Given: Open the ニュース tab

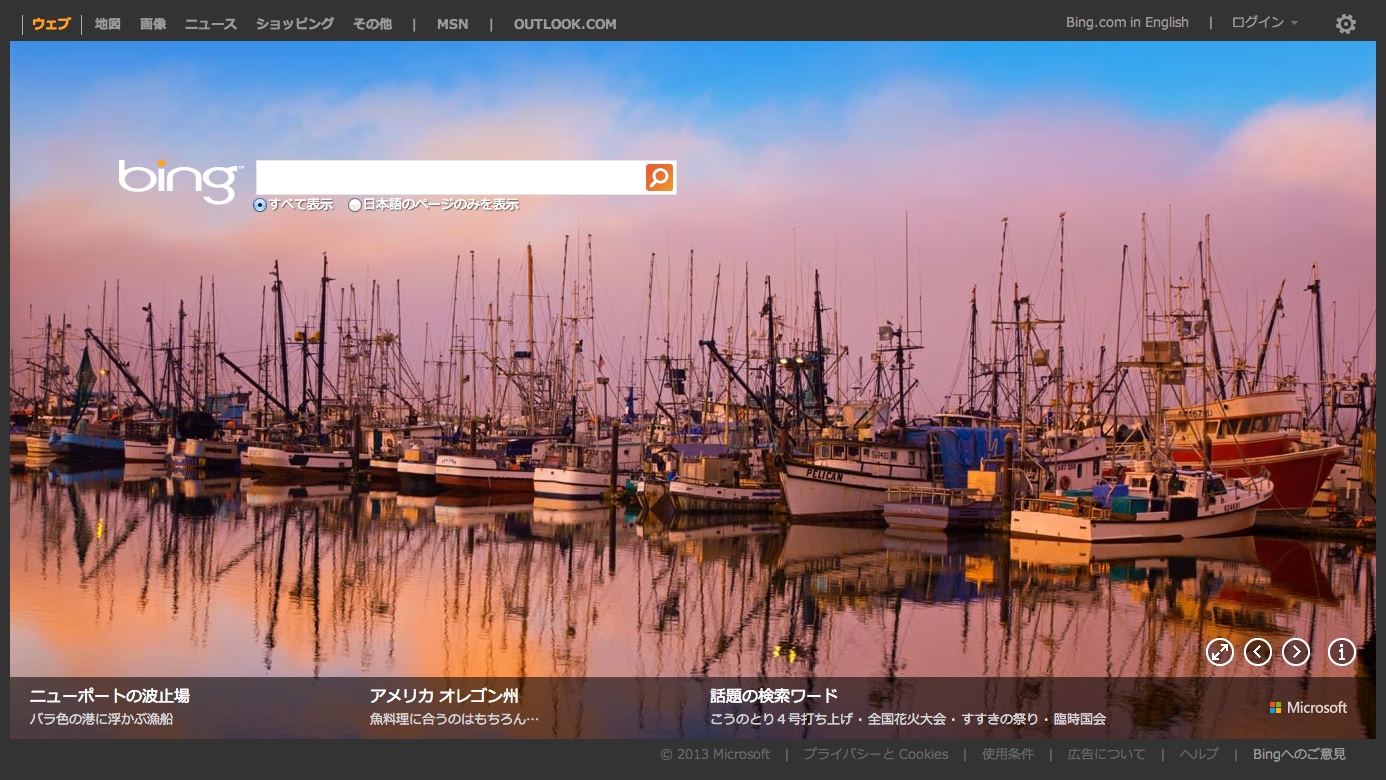Looking at the screenshot, I should click(x=210, y=24).
